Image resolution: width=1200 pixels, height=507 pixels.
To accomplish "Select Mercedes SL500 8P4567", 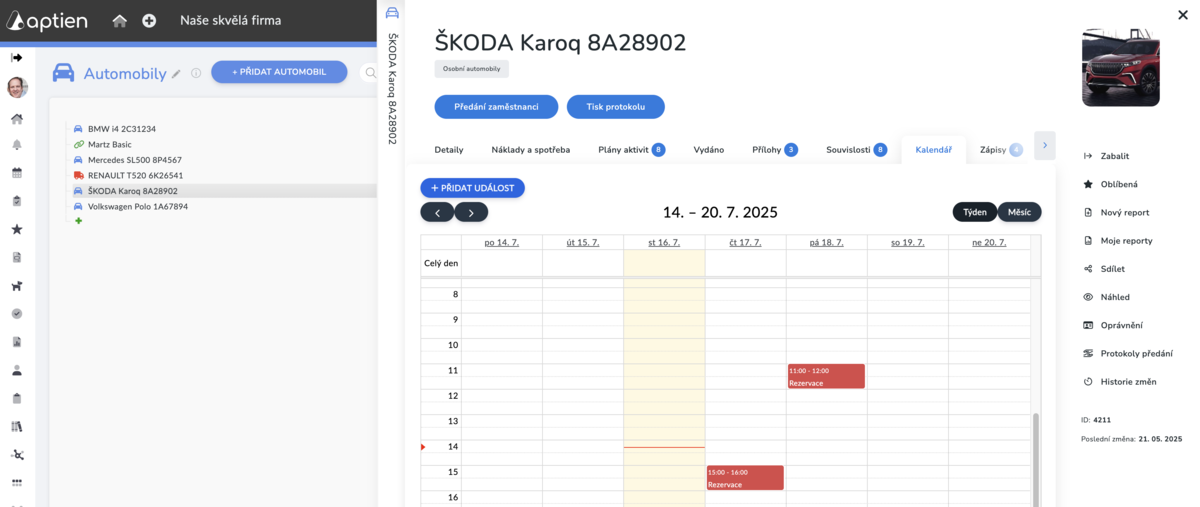I will point(135,160).
